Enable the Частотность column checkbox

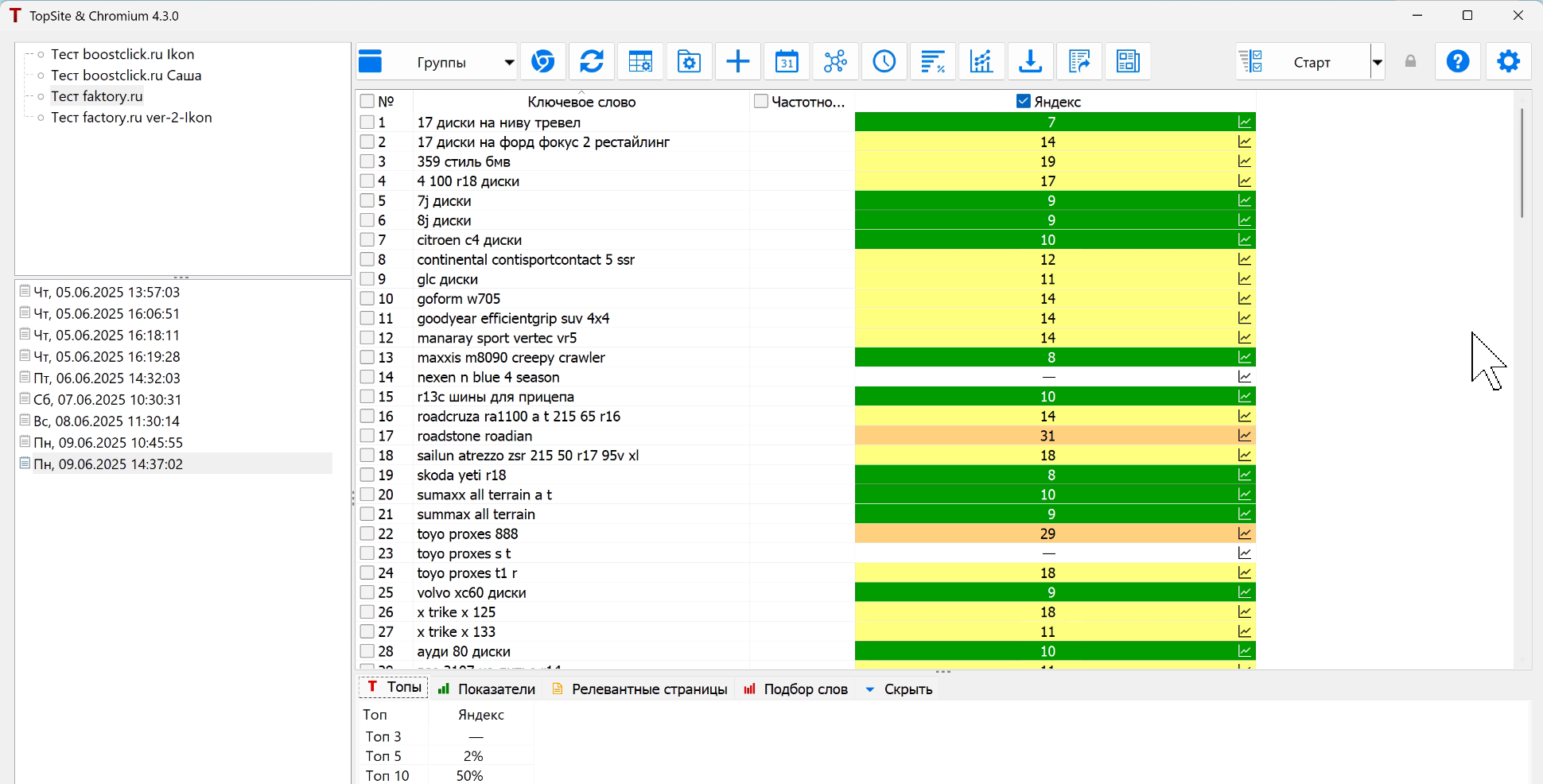[761, 101]
